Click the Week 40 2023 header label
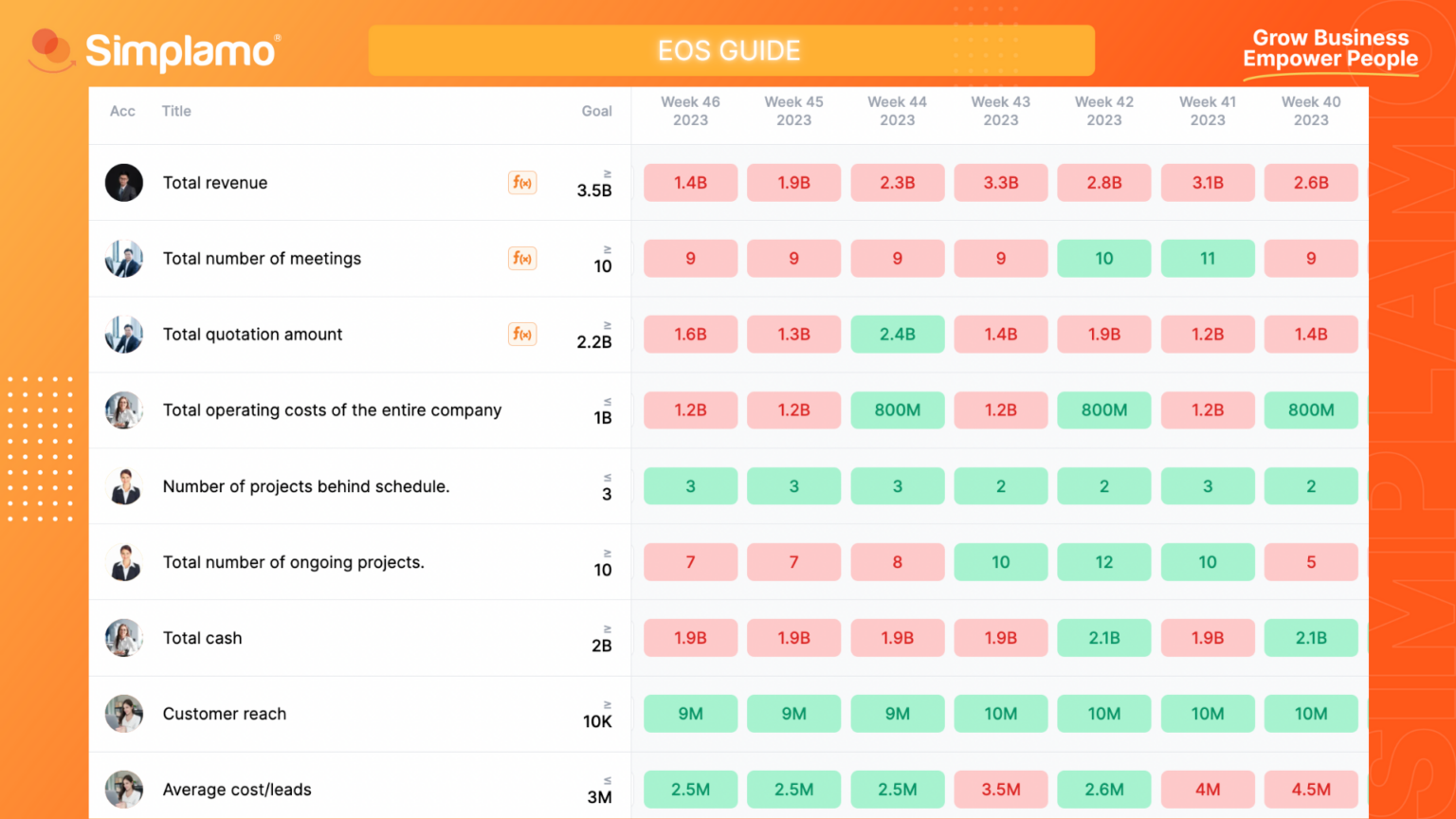The width and height of the screenshot is (1456, 819). (1311, 111)
